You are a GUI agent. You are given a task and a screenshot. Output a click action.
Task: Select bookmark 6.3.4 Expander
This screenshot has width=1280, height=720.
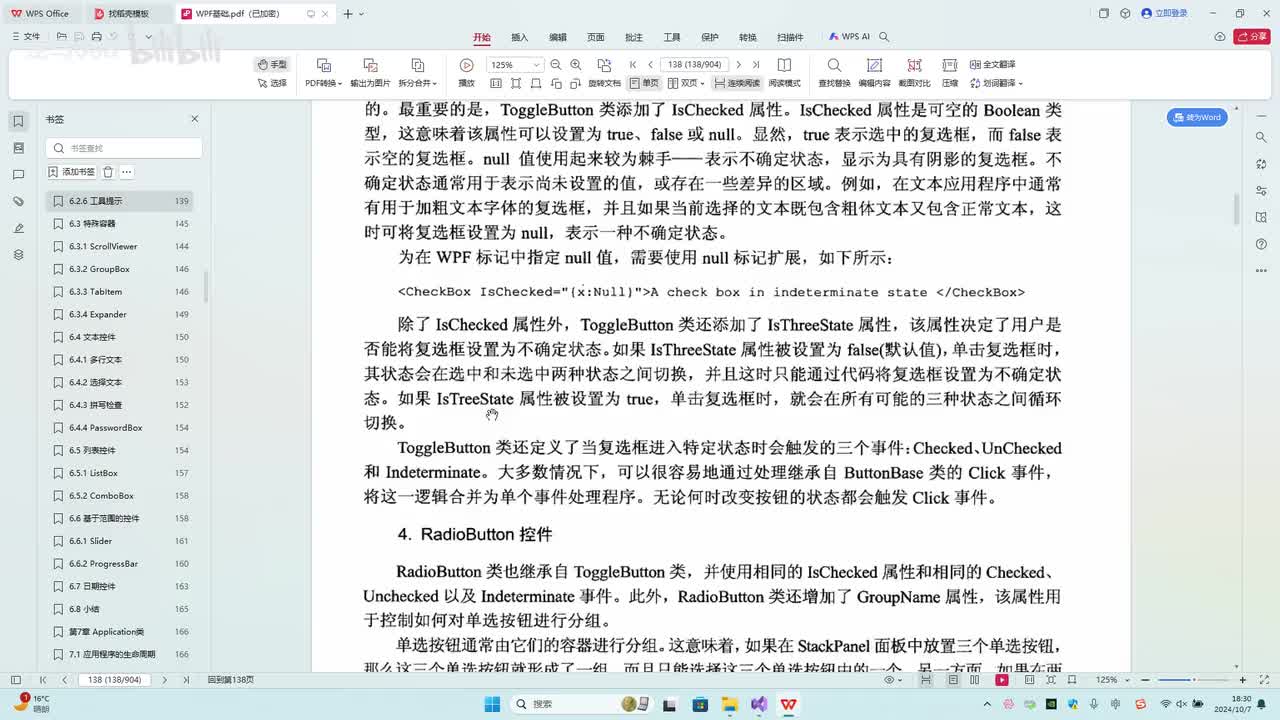click(x=120, y=314)
